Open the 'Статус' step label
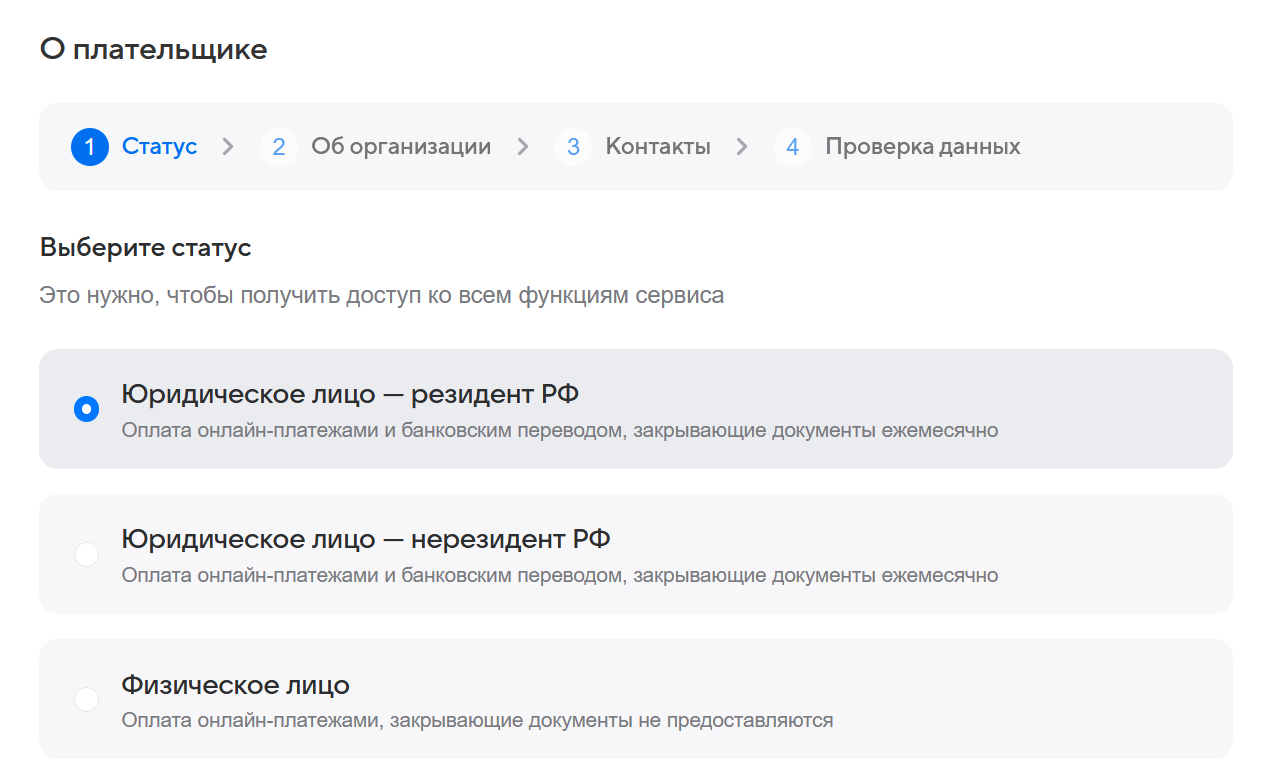 [x=159, y=147]
